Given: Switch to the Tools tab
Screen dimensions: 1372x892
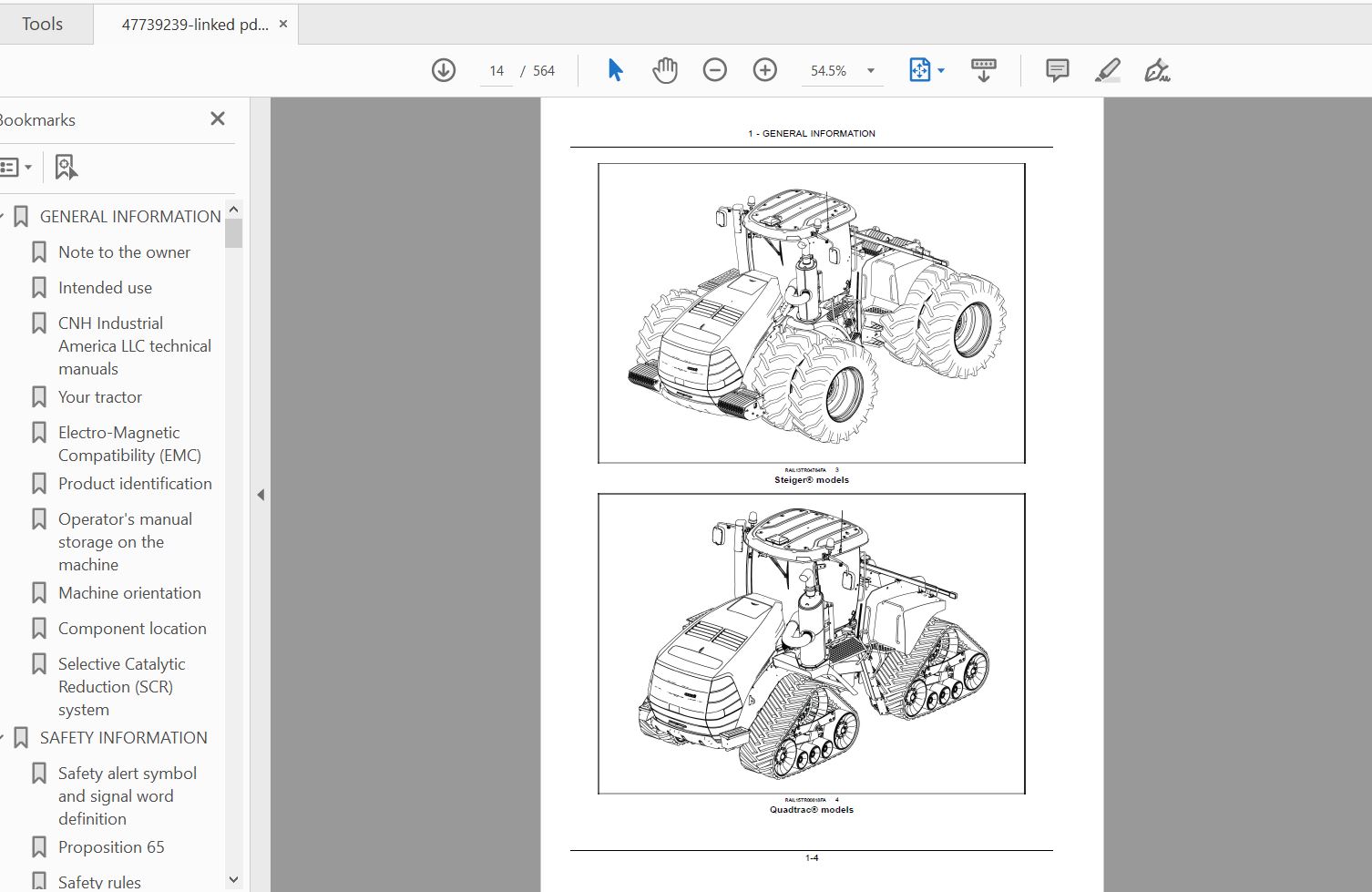Looking at the screenshot, I should pyautogui.click(x=43, y=25).
